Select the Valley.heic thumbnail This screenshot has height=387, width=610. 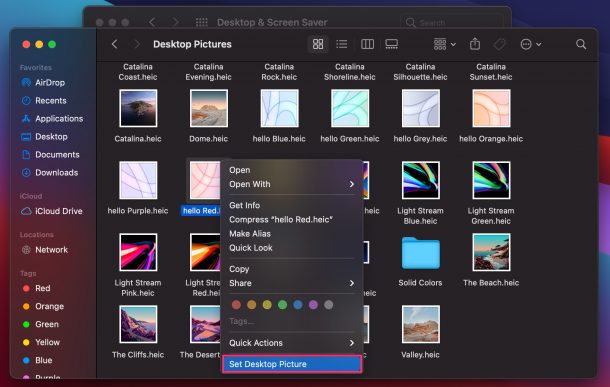[421, 324]
